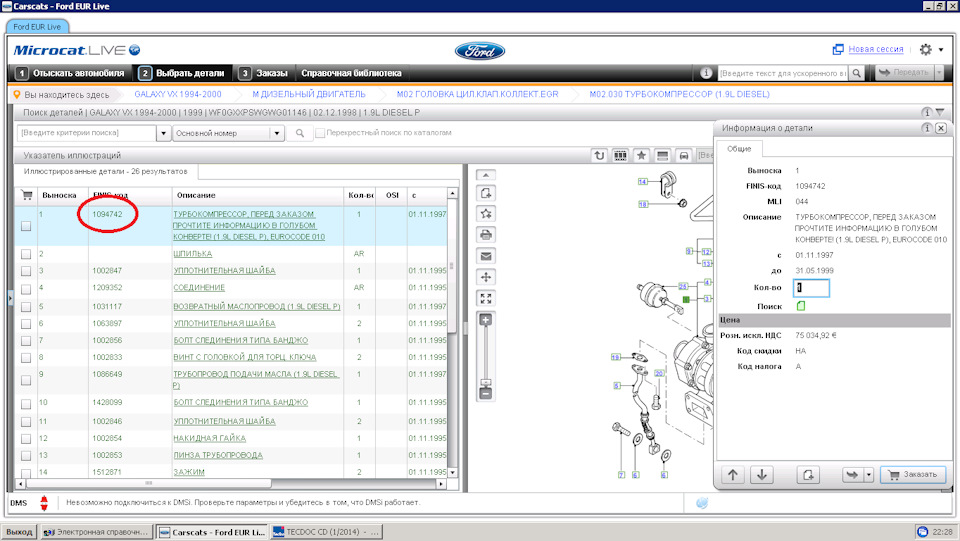This screenshot has width=960, height=541.
Task: Go to the previous part with the up arrow
Action: click(733, 475)
